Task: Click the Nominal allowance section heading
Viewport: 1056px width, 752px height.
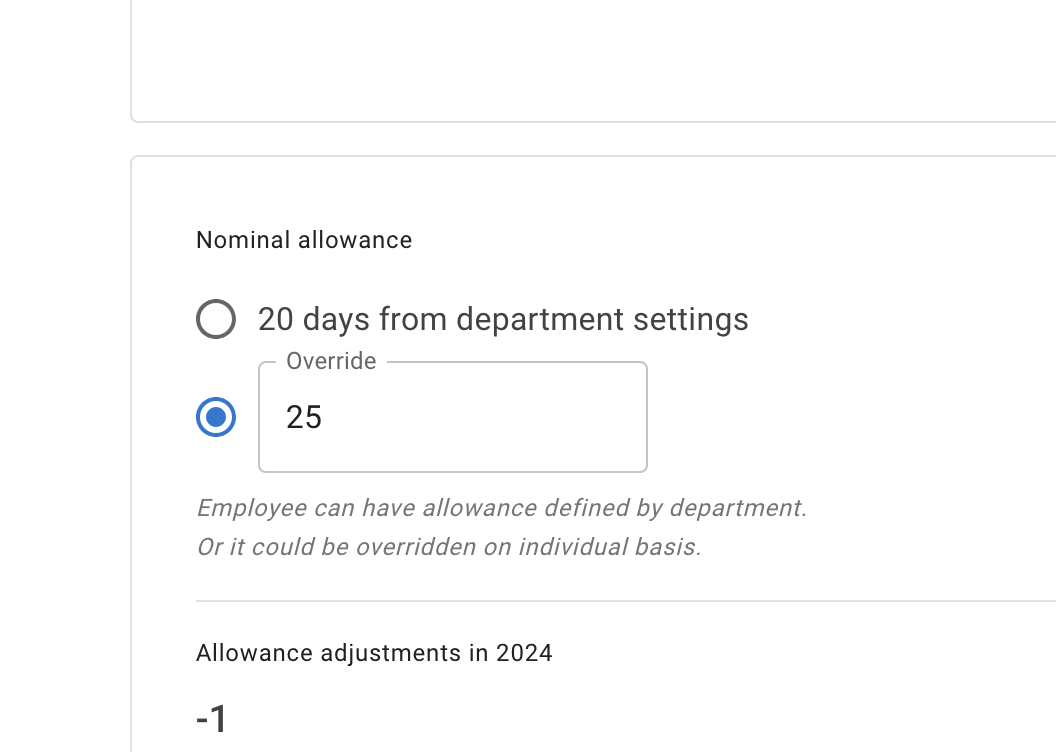Action: coord(304,240)
